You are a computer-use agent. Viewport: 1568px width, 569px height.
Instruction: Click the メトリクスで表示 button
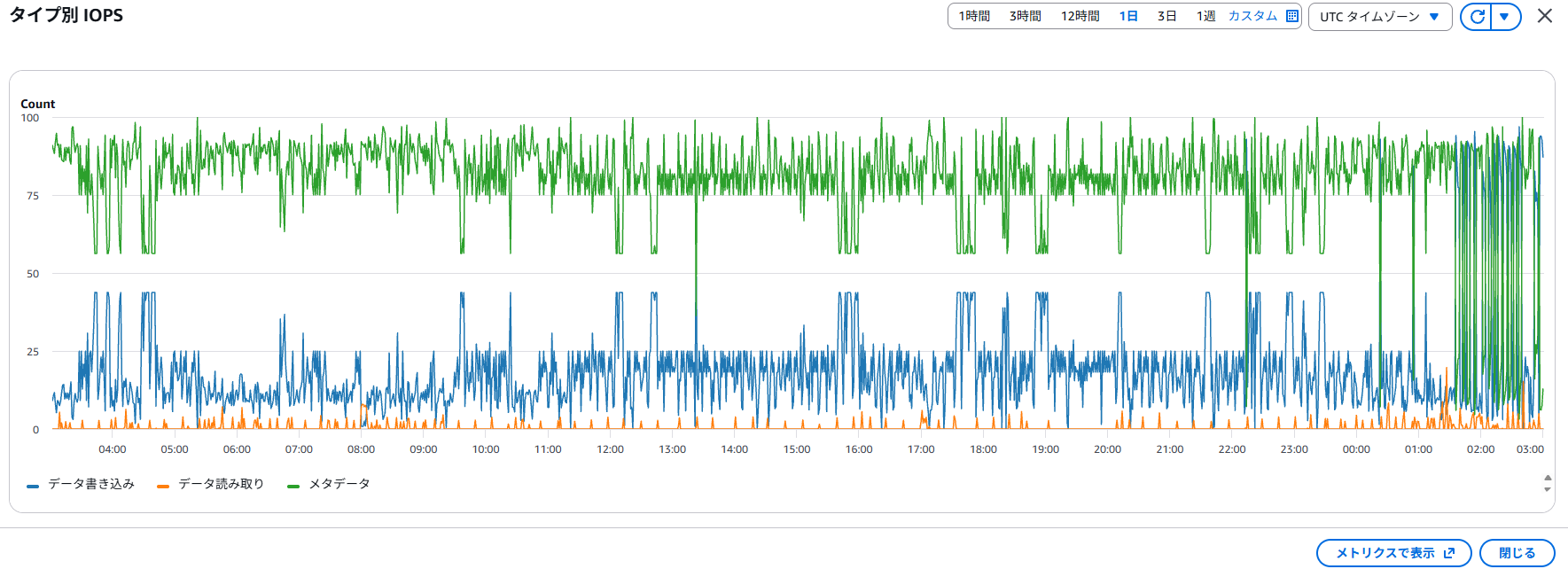(x=1394, y=553)
